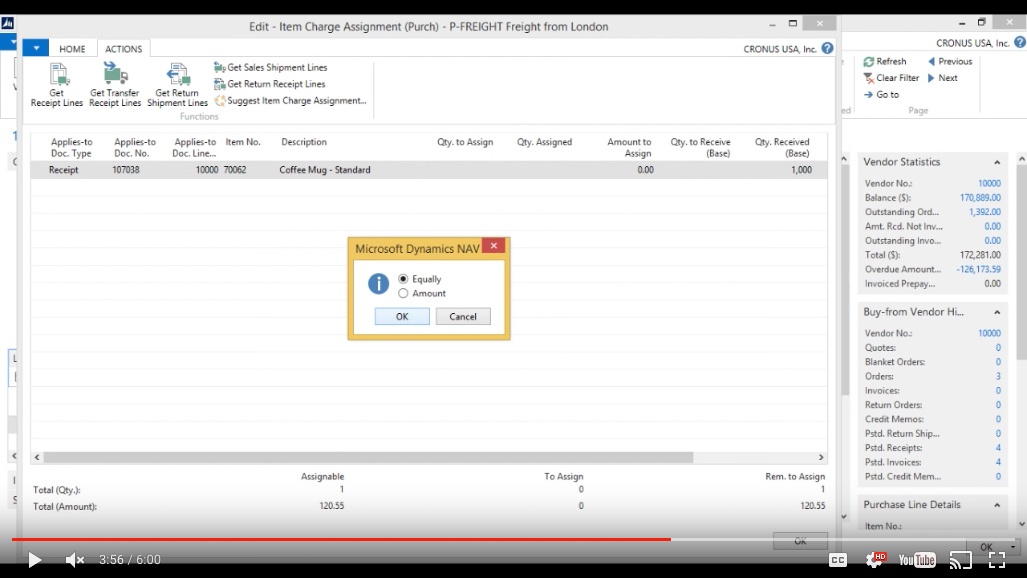Open Overdue Amounts value -126,173.59

[978, 269]
